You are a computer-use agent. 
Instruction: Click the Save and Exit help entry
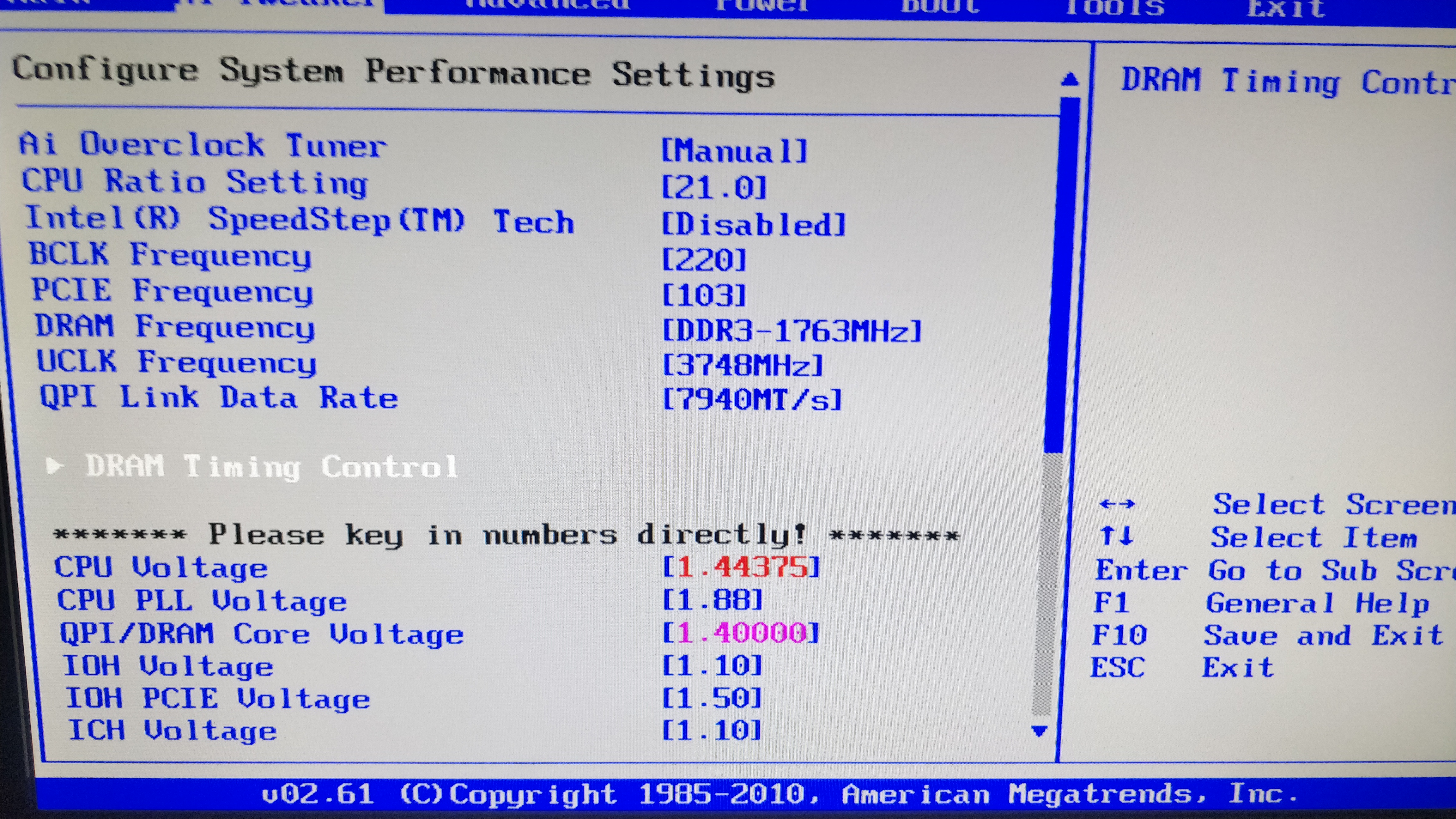pyautogui.click(x=1323, y=636)
